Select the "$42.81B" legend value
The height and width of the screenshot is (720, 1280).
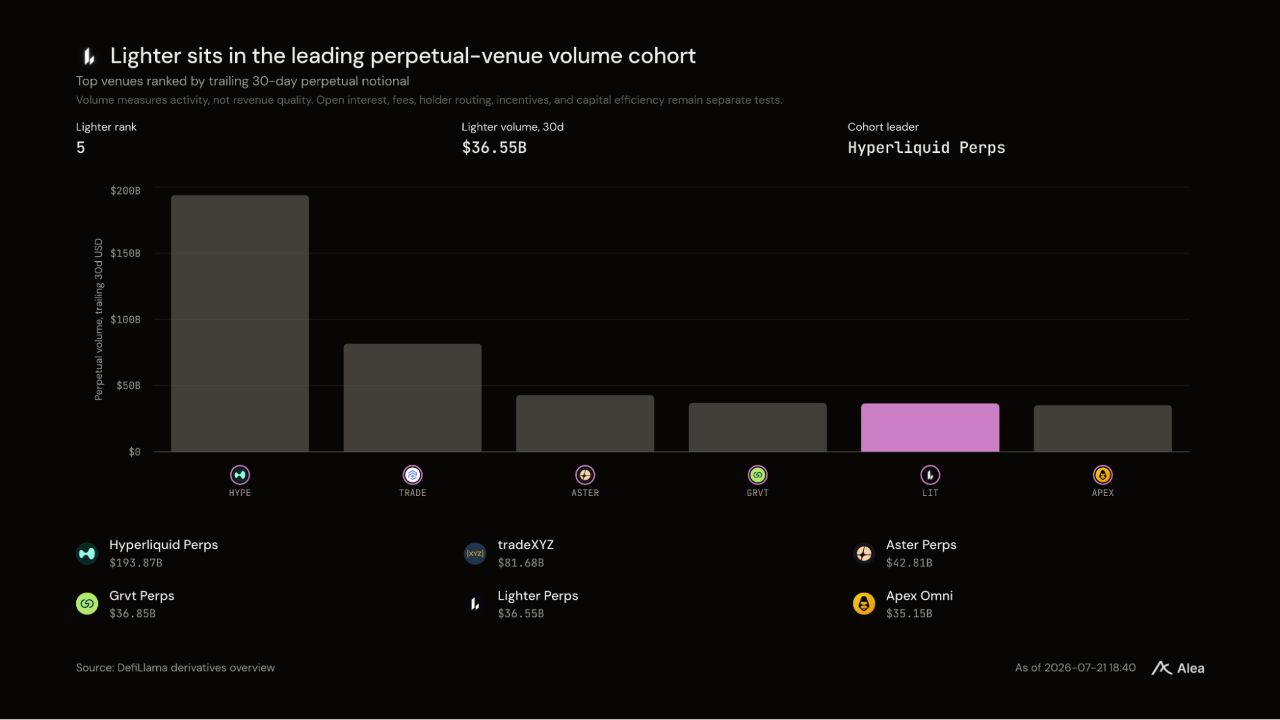click(909, 563)
